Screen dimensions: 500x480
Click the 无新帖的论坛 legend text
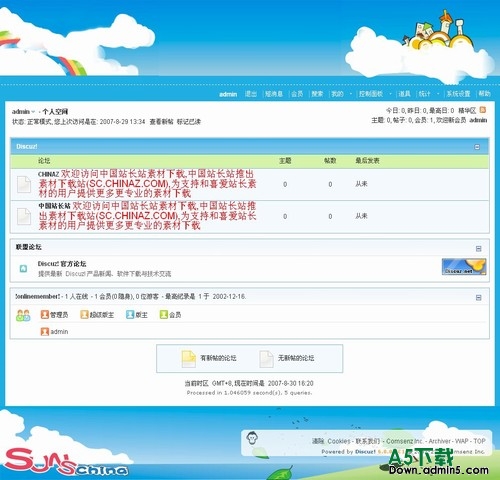pos(296,358)
